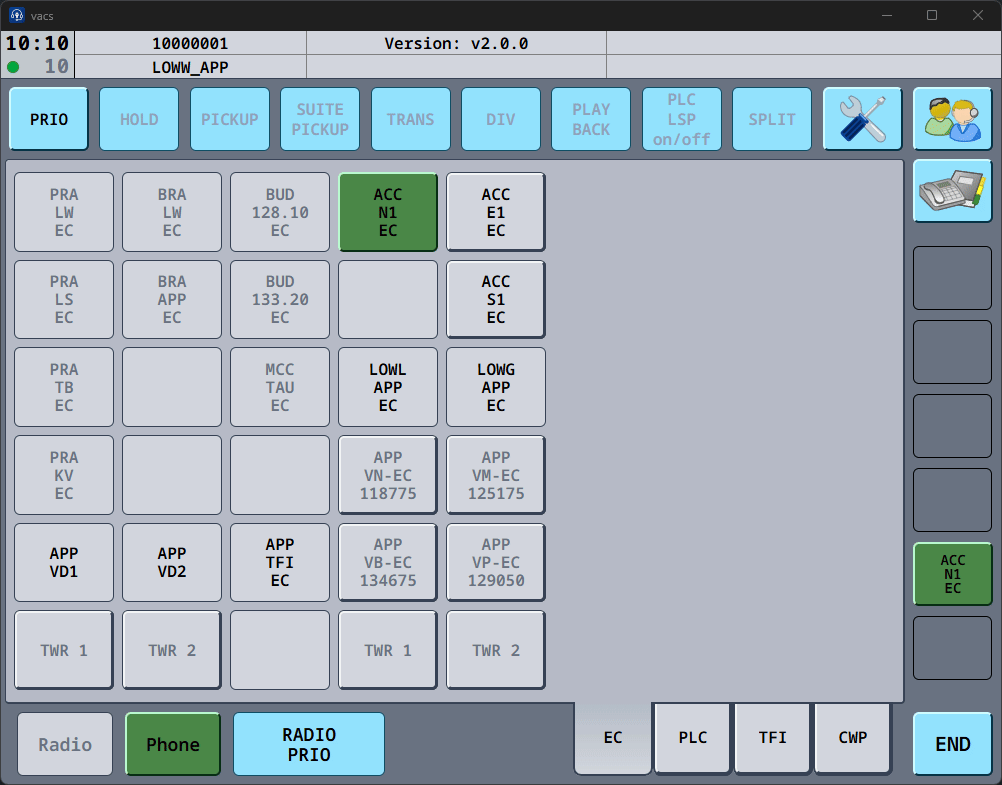This screenshot has width=1002, height=785.
Task: Open the wrench and screwdriver settings icon
Action: coord(862,119)
